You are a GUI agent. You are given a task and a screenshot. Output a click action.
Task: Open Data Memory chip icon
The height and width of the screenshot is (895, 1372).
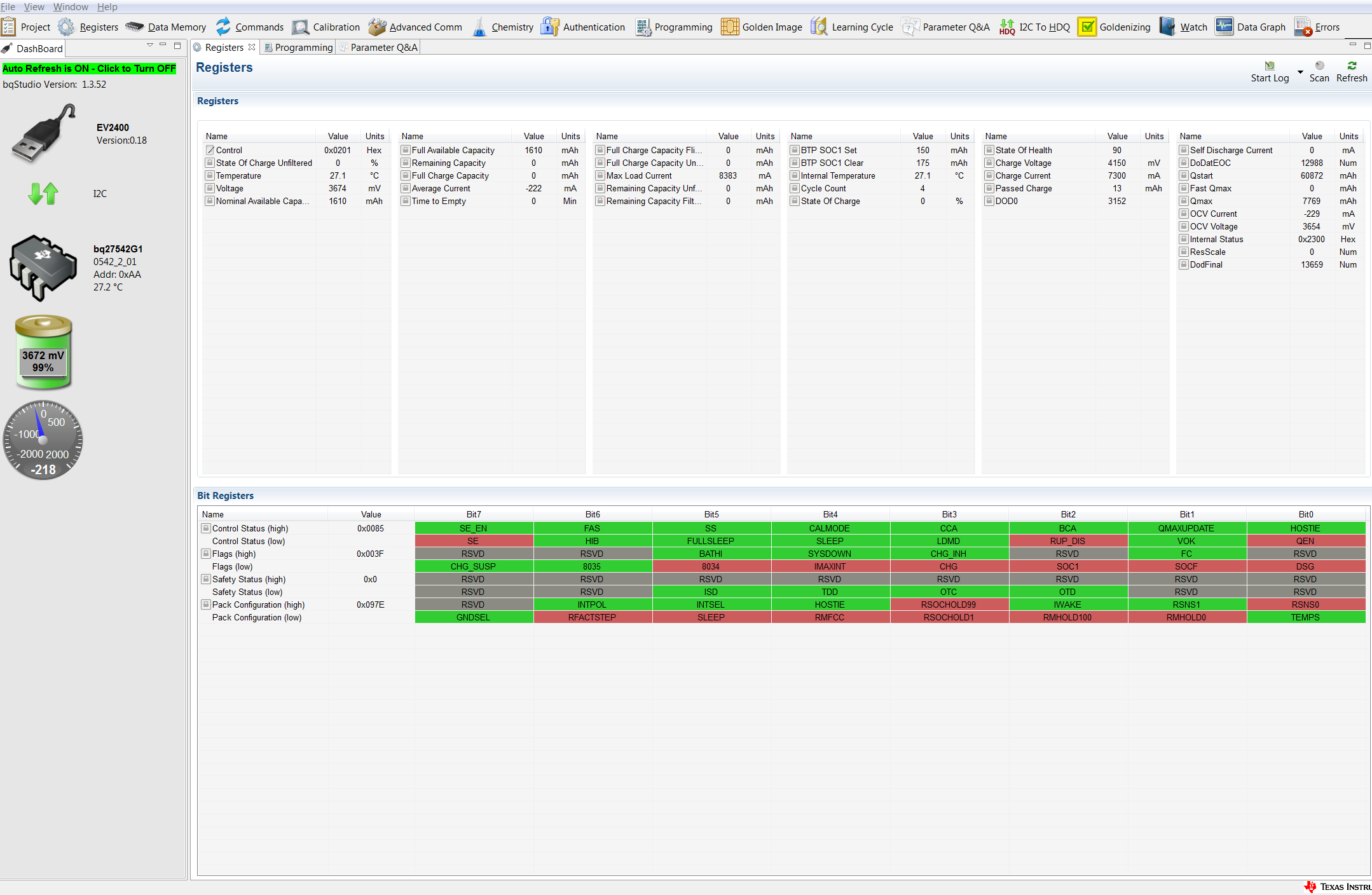click(135, 27)
